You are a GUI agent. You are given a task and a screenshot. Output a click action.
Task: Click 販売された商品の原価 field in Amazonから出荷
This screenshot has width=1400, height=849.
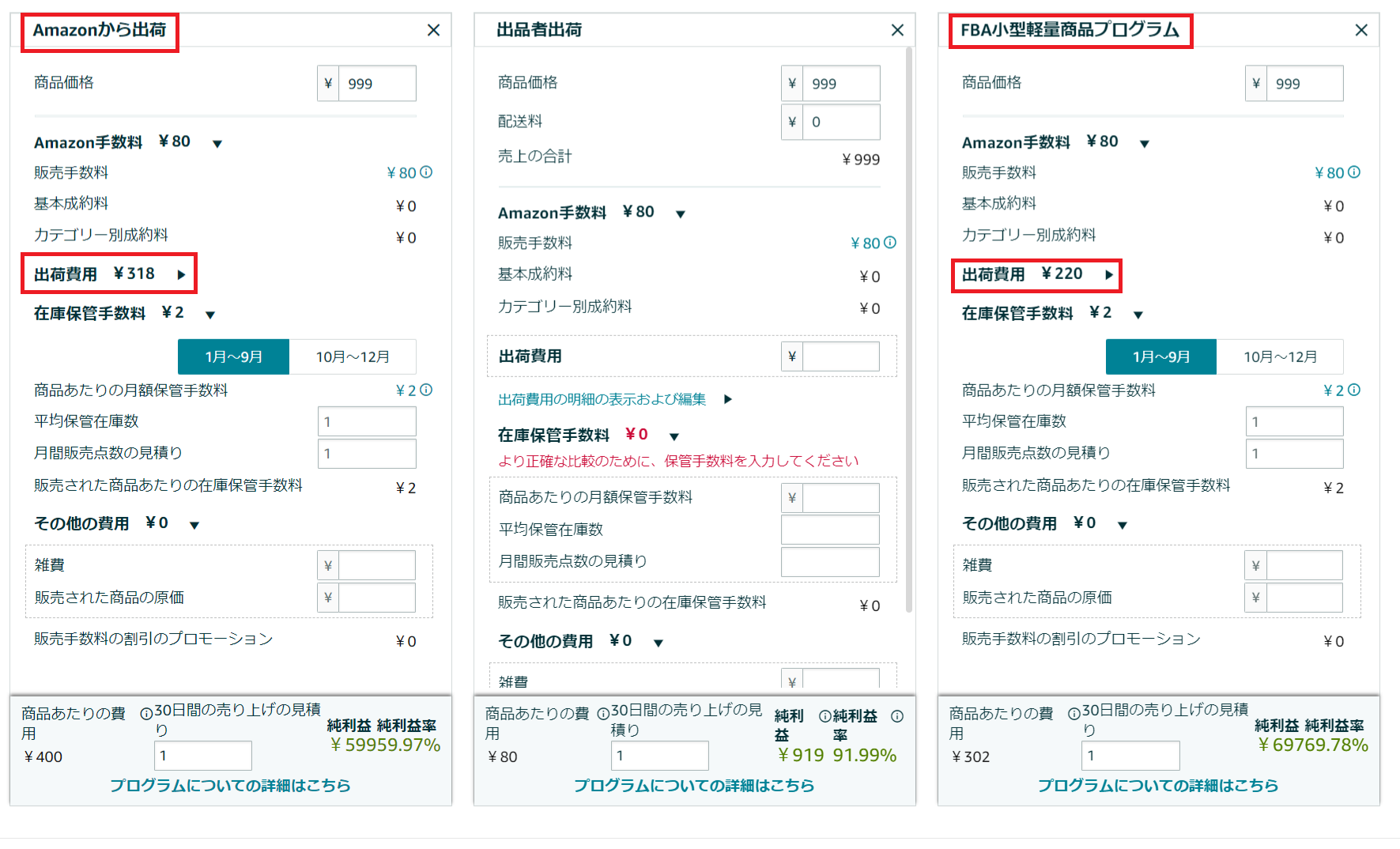(x=377, y=597)
